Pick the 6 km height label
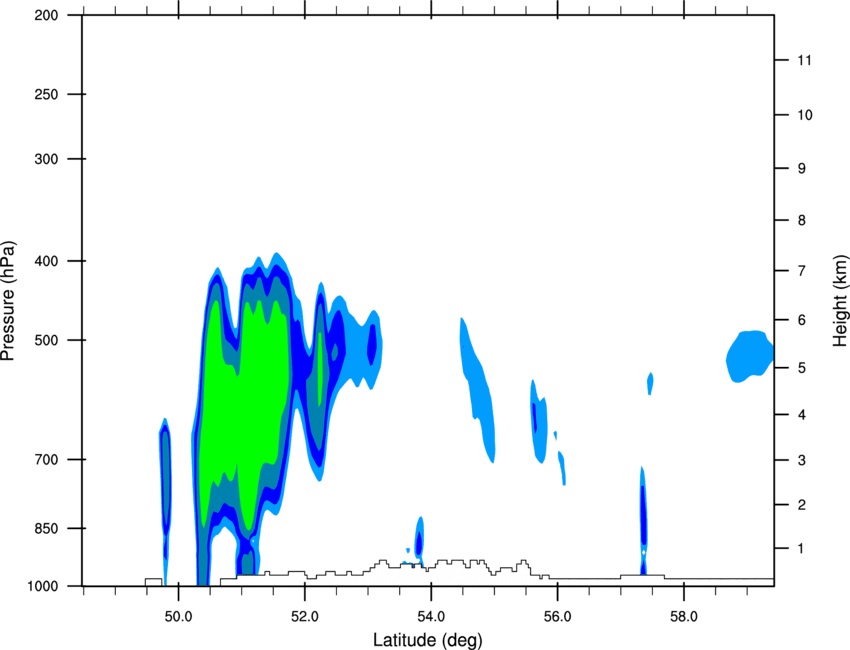Screen dimensions: 850x650 [x=802, y=320]
